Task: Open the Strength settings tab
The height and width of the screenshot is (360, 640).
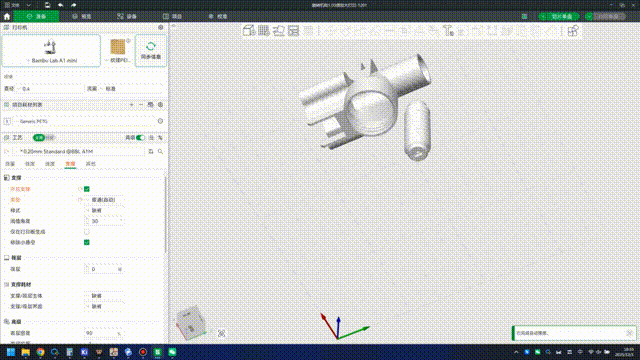Action: [30, 164]
